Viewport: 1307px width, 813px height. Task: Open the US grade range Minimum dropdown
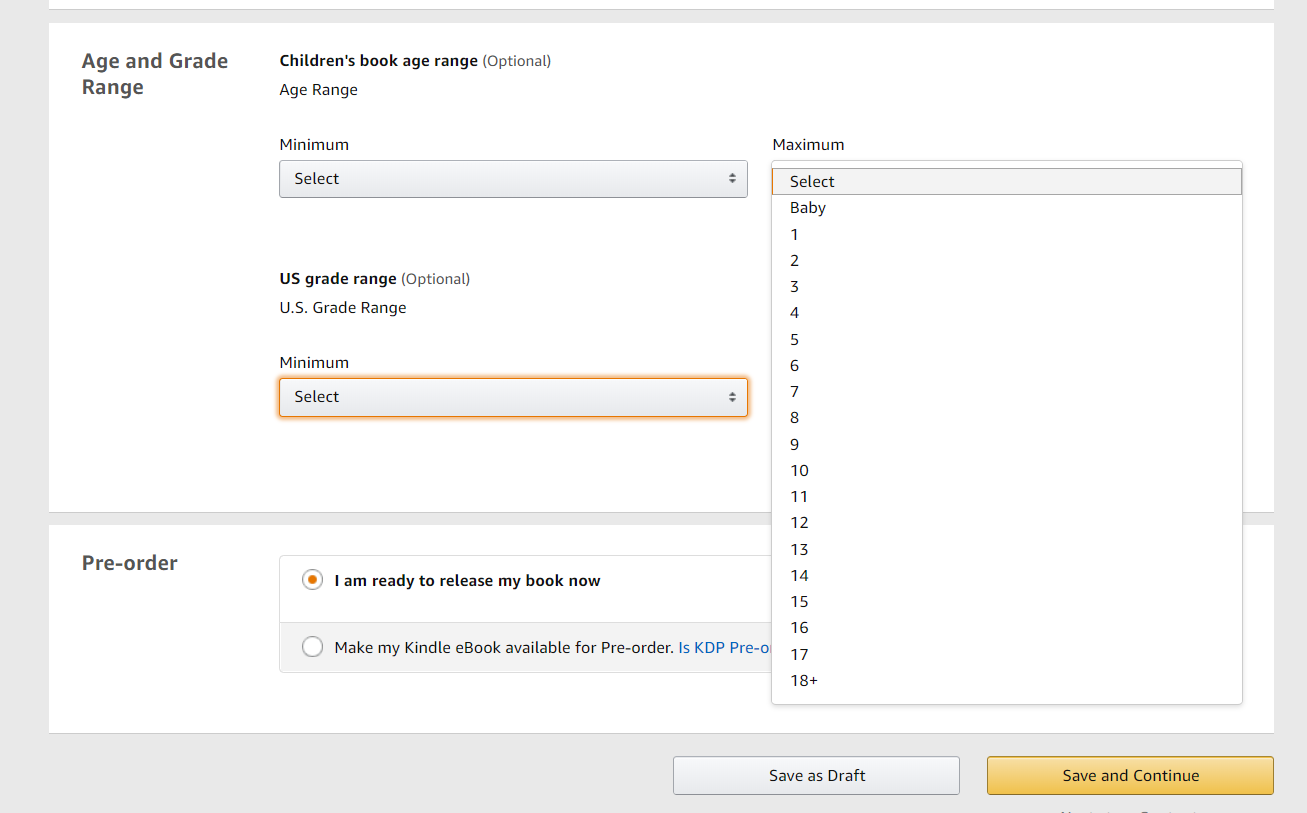[x=513, y=397]
